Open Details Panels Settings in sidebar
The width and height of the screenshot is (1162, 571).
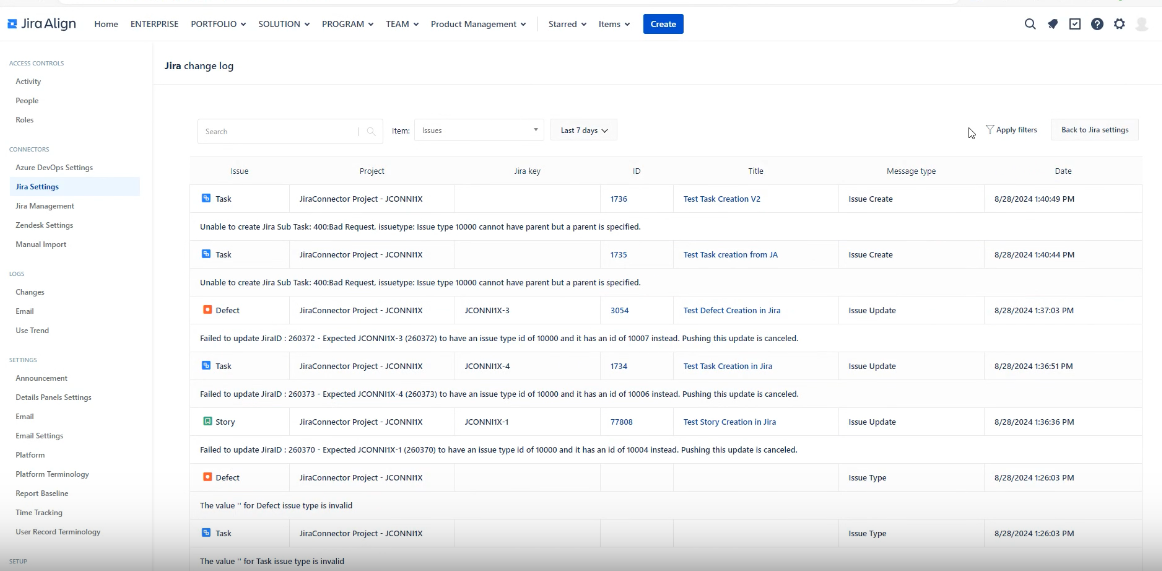[x=53, y=397]
